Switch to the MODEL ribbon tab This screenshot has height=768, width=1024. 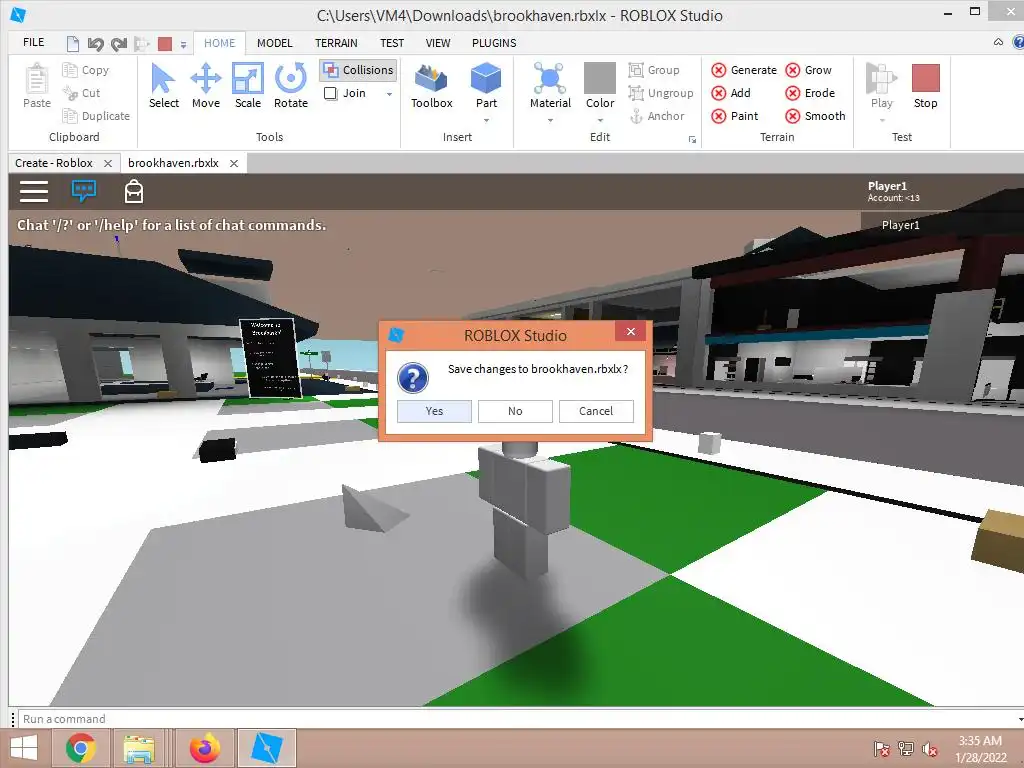coord(274,43)
